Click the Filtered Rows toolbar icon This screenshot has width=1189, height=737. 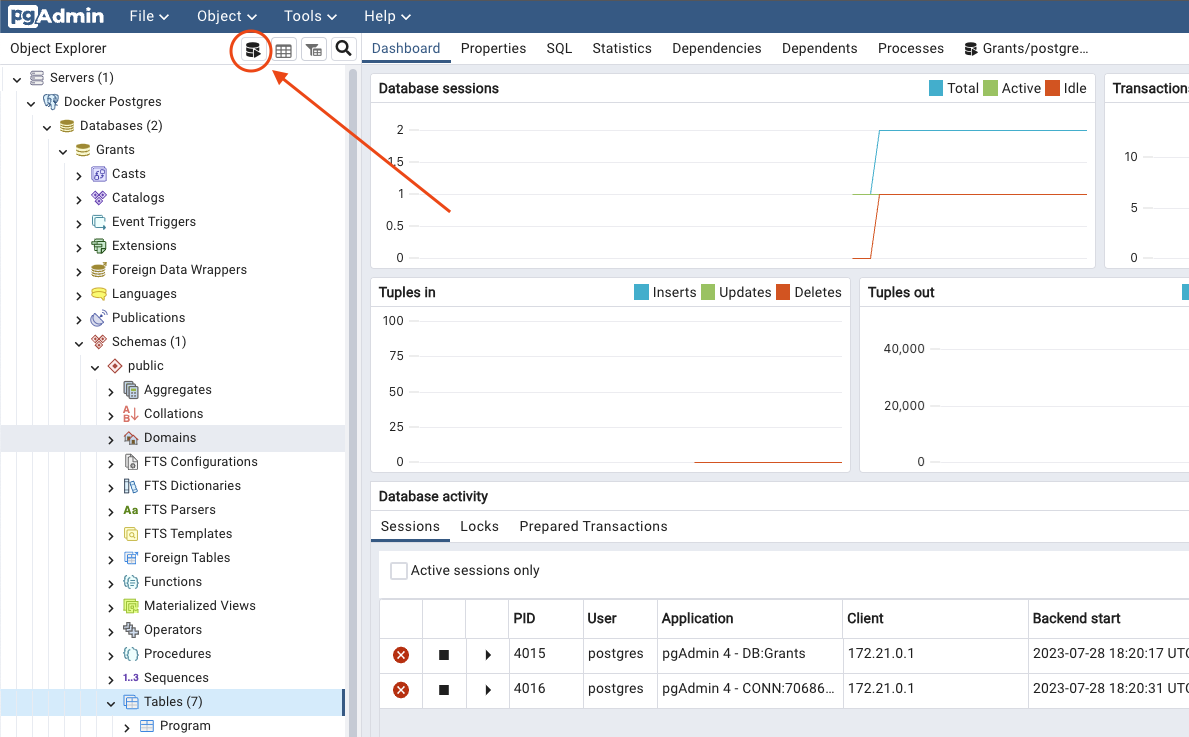[314, 50]
